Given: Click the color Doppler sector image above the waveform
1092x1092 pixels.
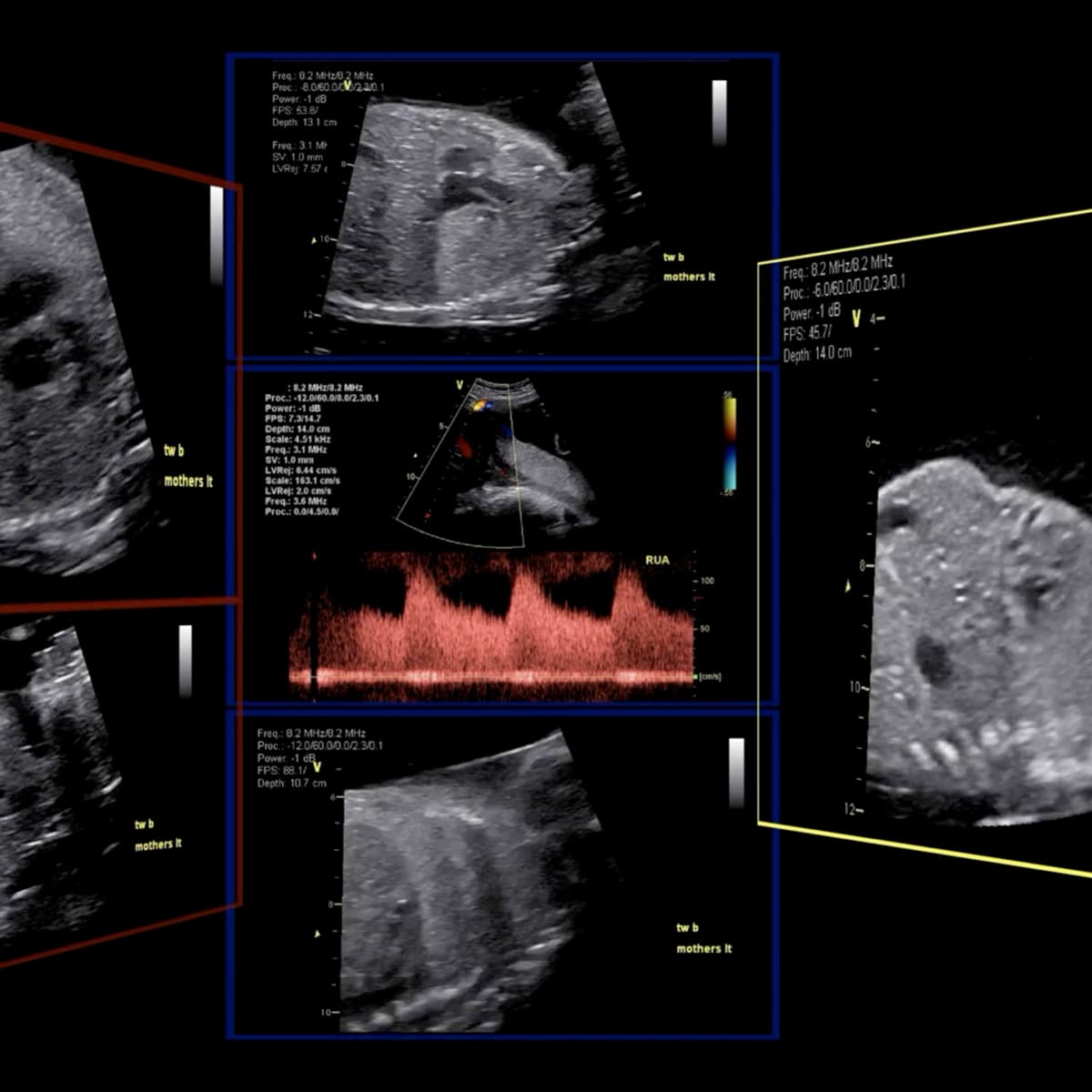Looking at the screenshot, I should pos(496,464).
